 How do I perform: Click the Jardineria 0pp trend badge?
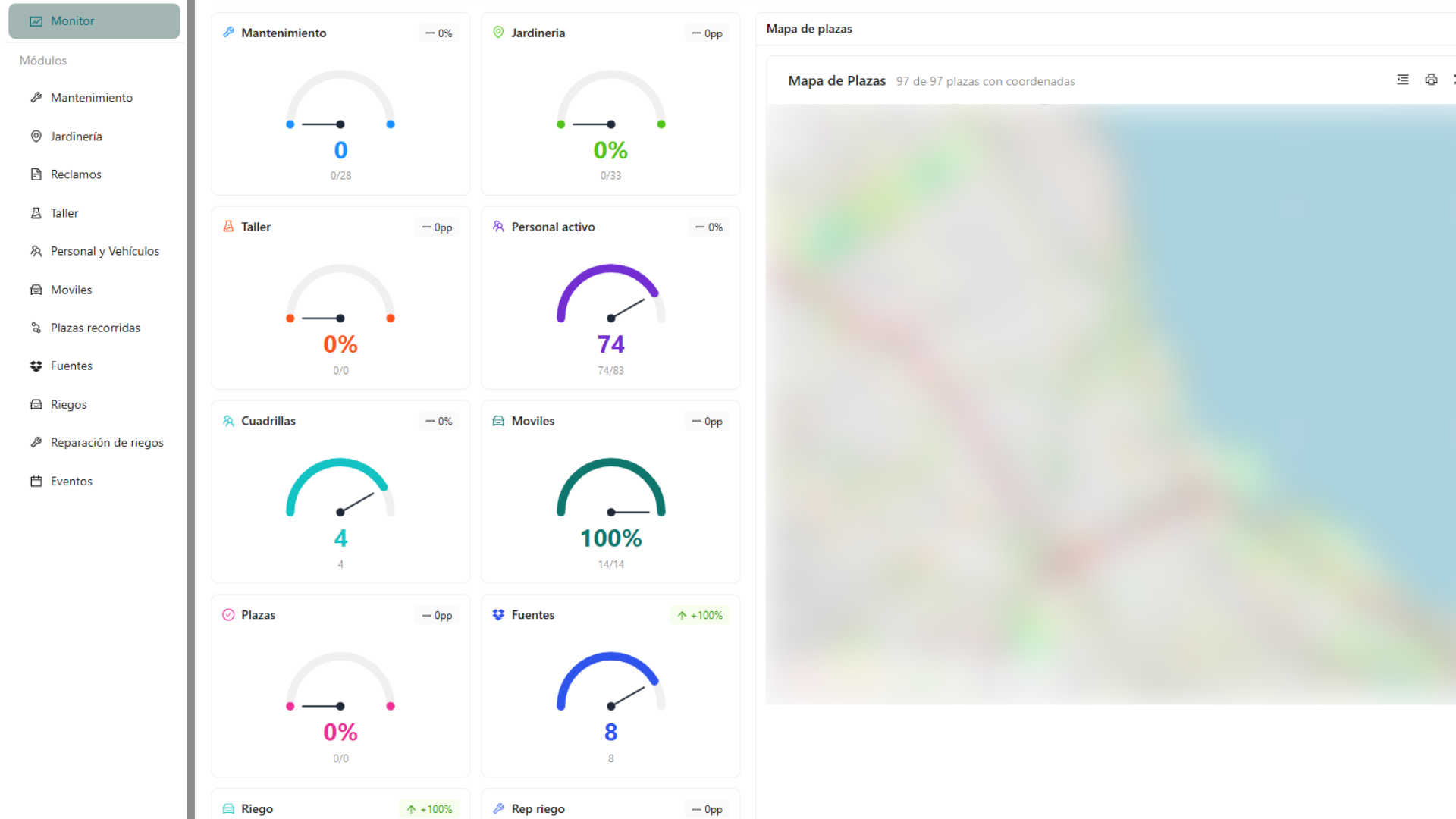pos(708,33)
